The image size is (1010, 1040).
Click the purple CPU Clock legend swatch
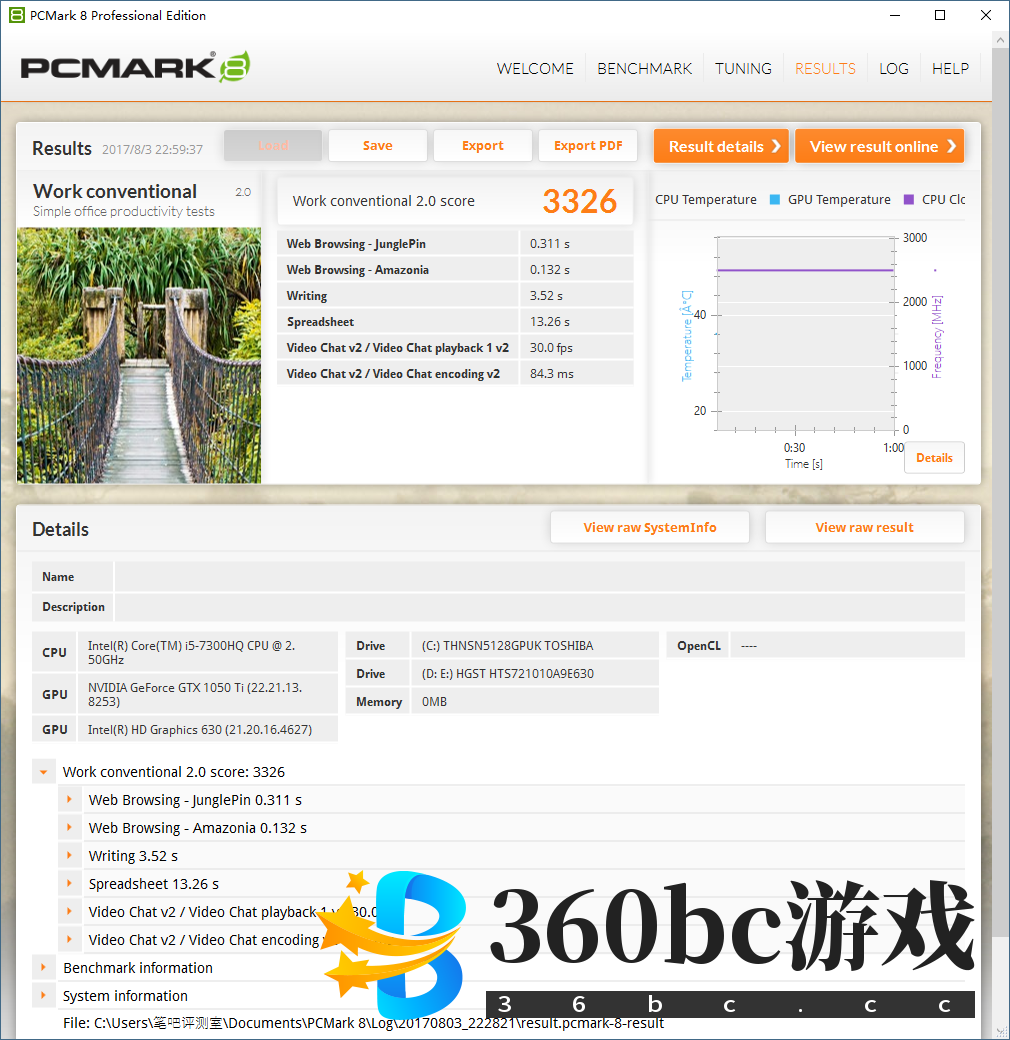click(909, 200)
